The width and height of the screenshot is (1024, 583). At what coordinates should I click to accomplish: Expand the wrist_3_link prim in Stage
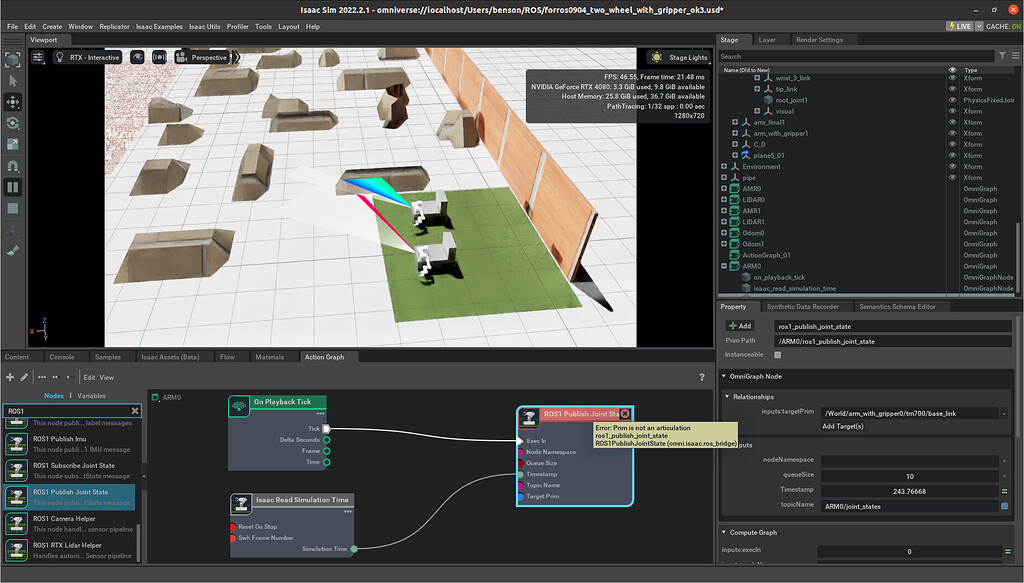click(757, 78)
